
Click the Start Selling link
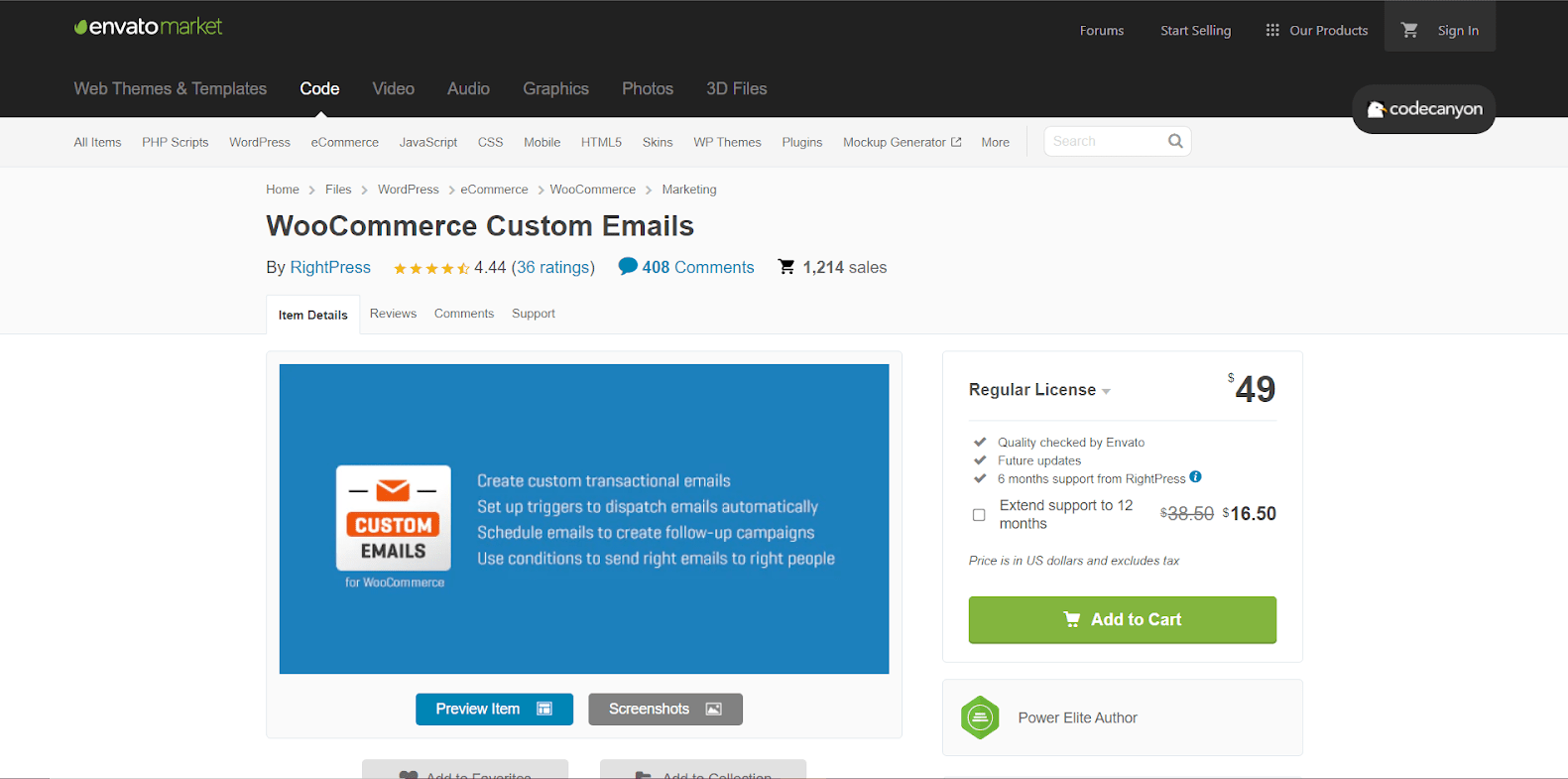coord(1196,30)
